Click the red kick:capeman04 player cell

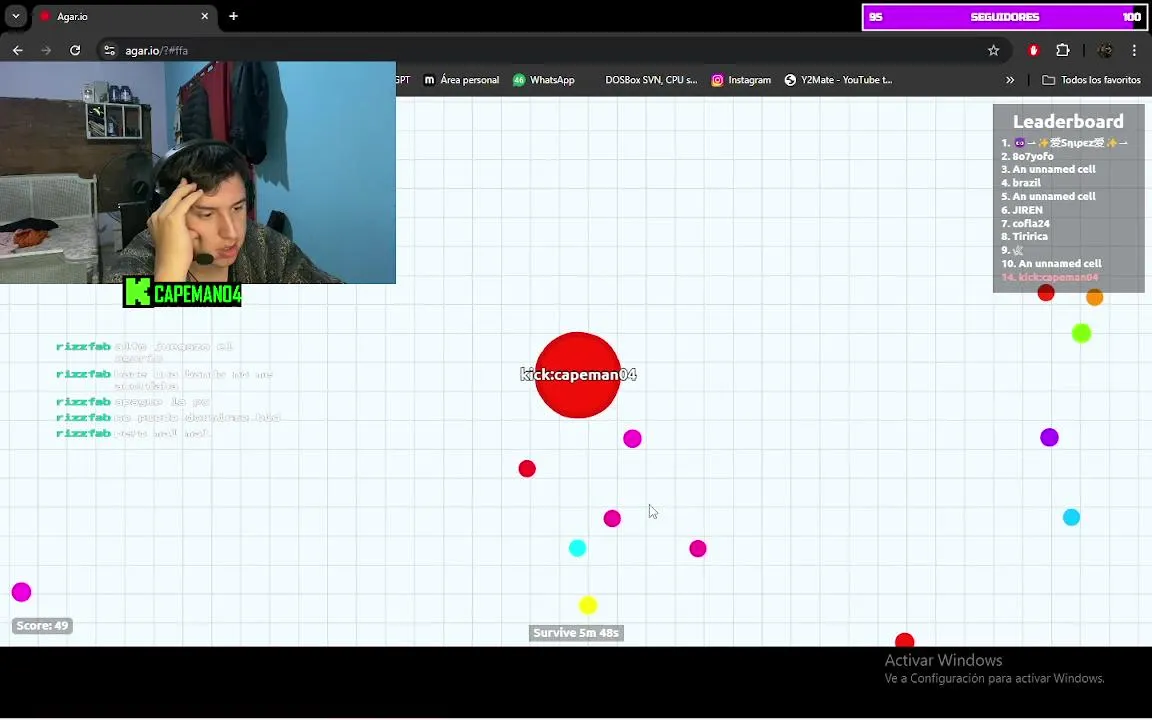pos(577,375)
